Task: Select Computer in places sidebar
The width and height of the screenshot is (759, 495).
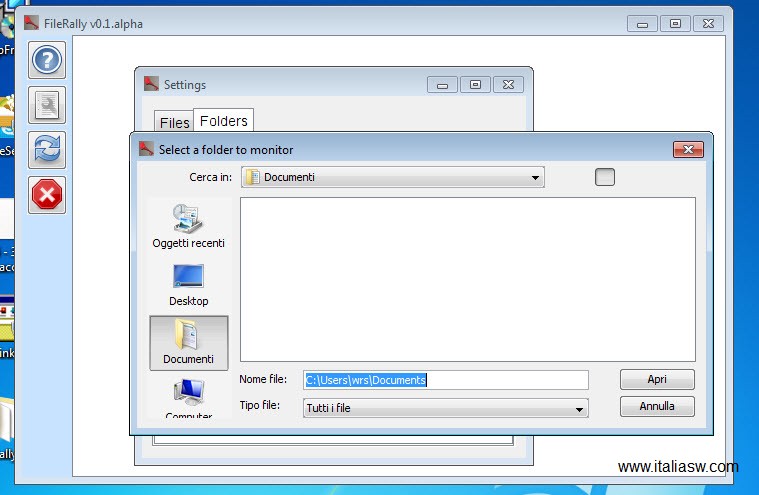Action: pos(188,398)
